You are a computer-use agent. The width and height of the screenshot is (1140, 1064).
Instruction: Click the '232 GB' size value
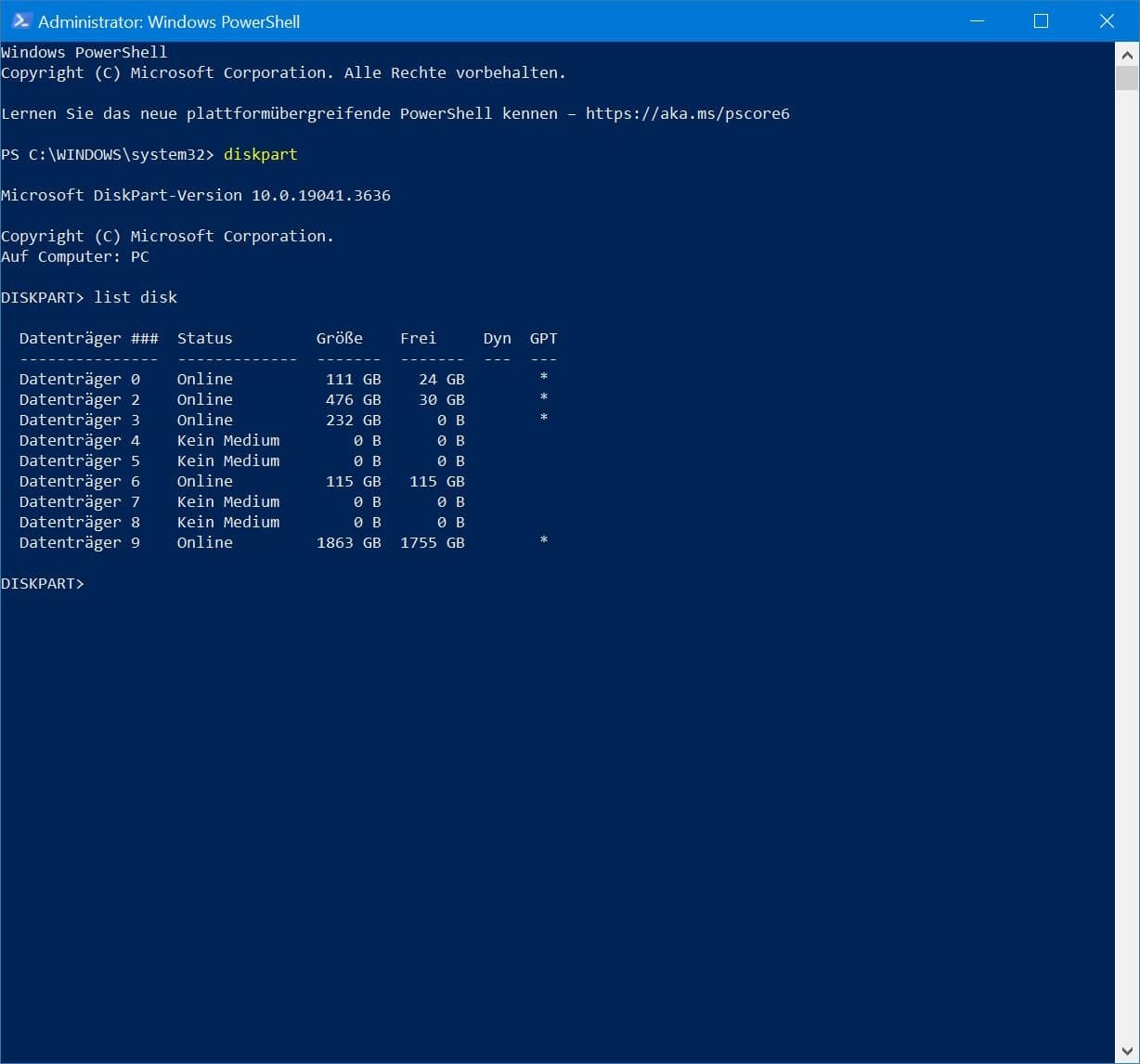pos(354,420)
